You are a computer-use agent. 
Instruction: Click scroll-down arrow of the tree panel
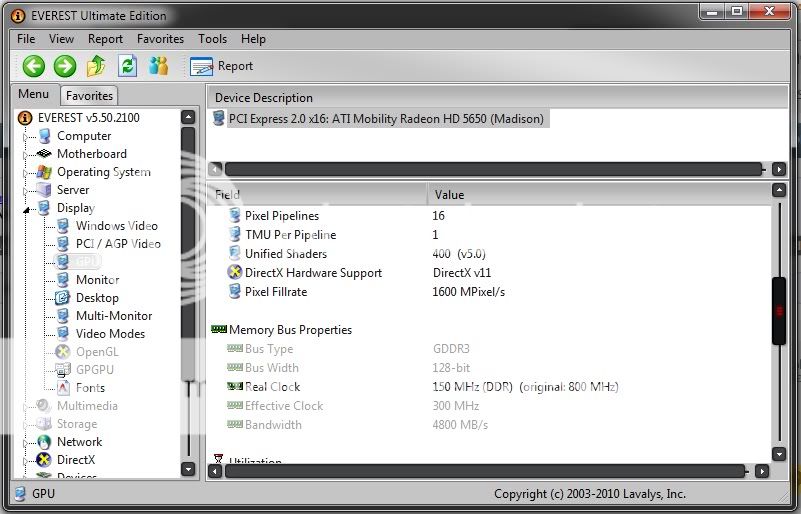pos(188,469)
